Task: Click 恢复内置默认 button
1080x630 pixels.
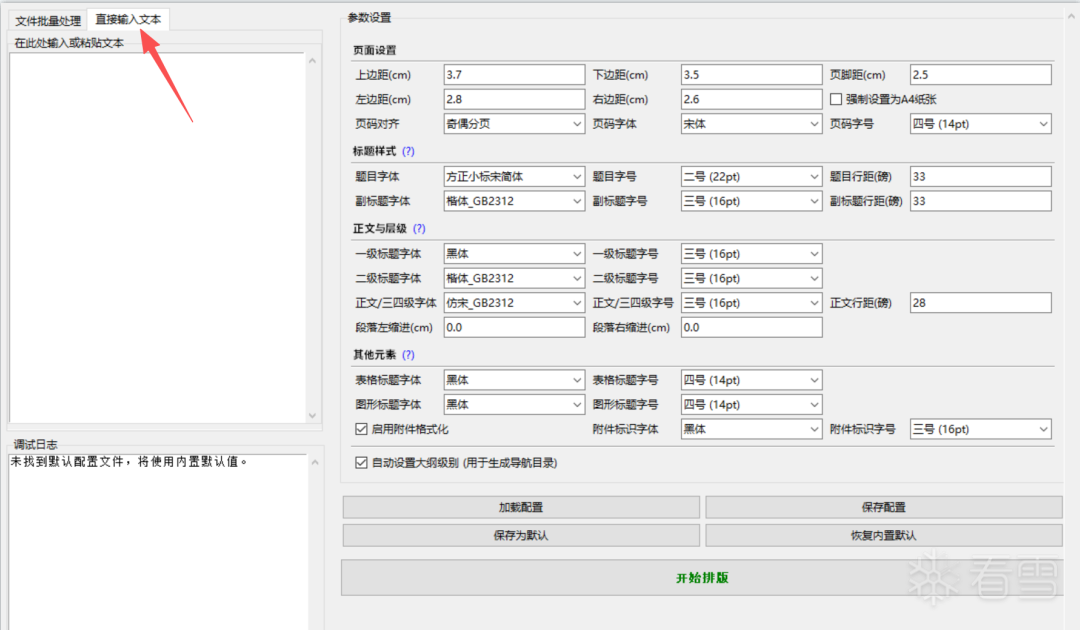Action: click(883, 535)
